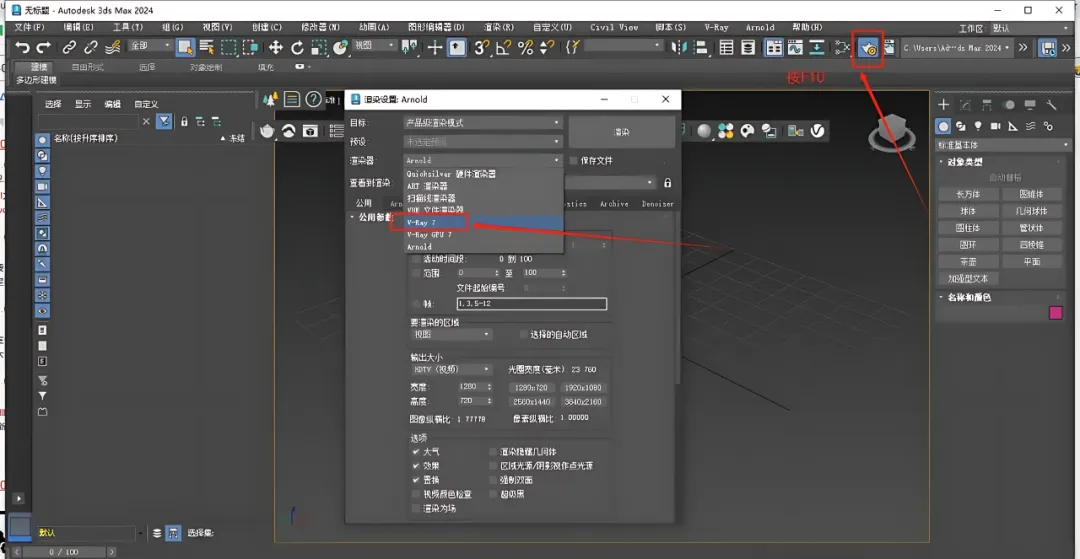Switch to the Archive tab
The width and height of the screenshot is (1080, 559).
613,204
